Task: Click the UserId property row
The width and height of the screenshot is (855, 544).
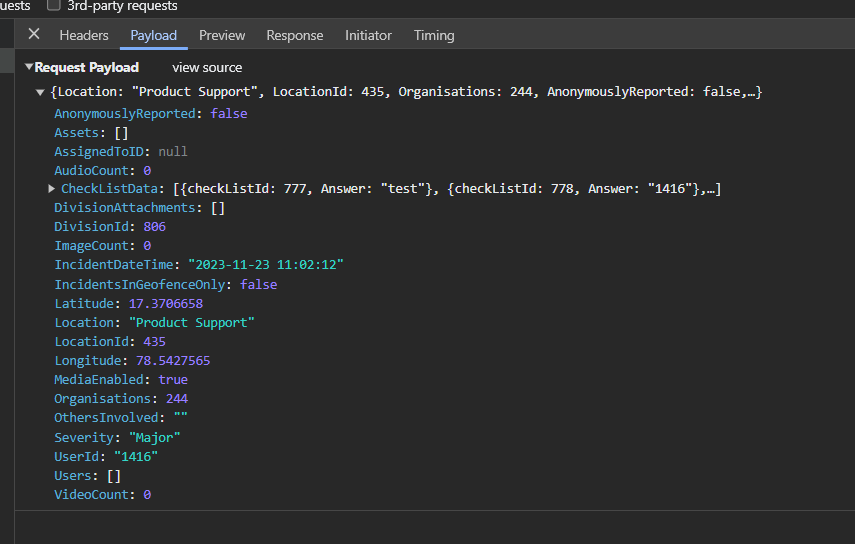Action: point(106,456)
